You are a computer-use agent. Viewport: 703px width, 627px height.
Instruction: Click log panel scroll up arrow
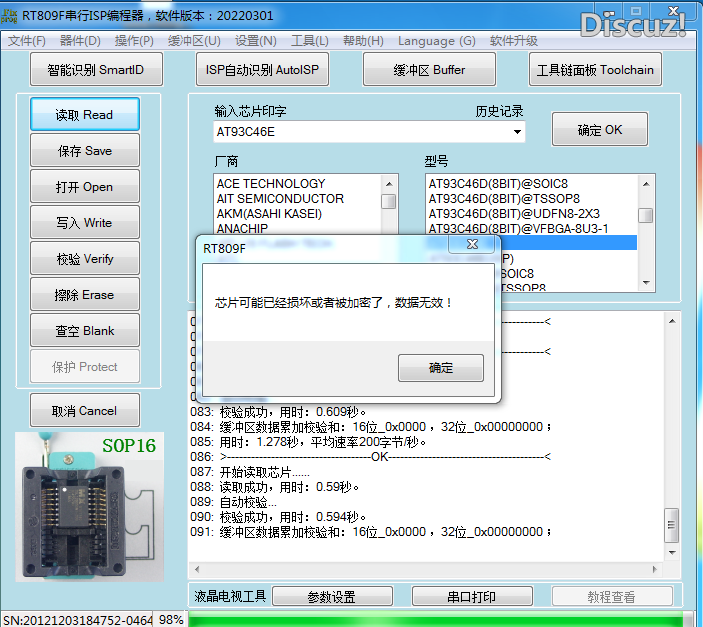click(672, 321)
